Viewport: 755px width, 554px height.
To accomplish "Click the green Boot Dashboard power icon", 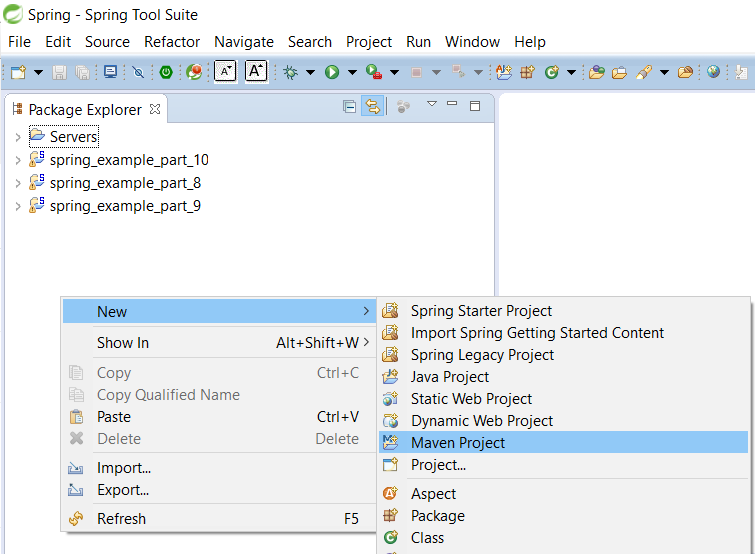I will 166,73.
